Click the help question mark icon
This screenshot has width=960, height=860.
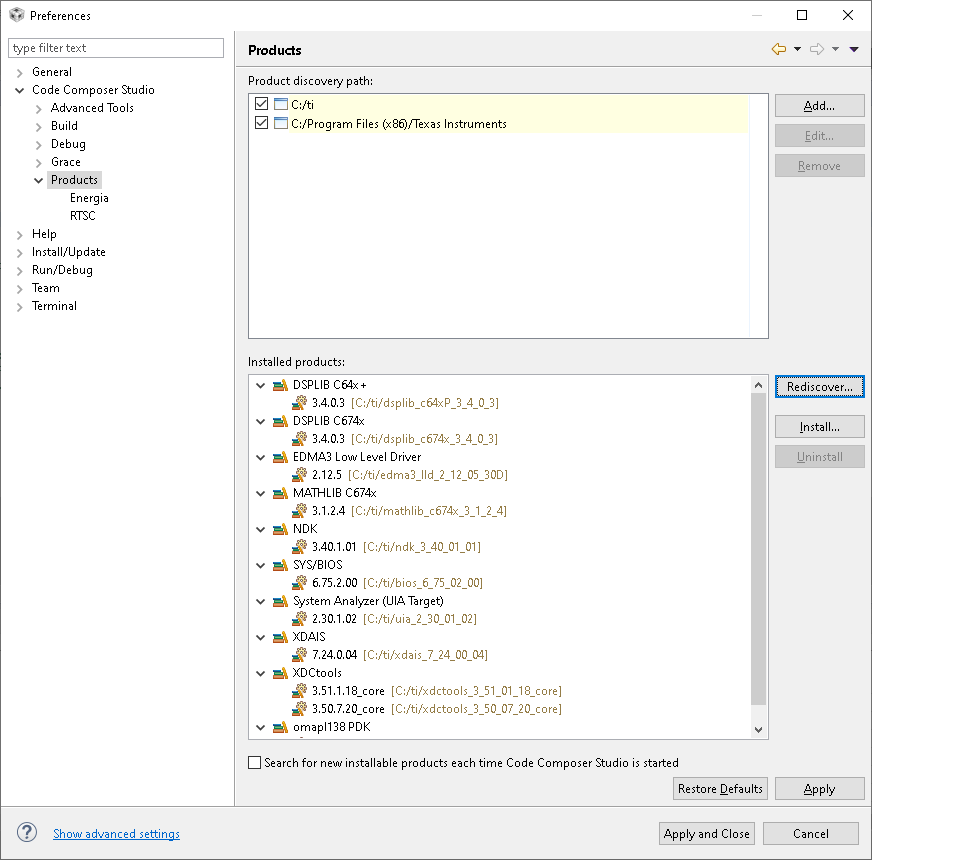coord(27,832)
